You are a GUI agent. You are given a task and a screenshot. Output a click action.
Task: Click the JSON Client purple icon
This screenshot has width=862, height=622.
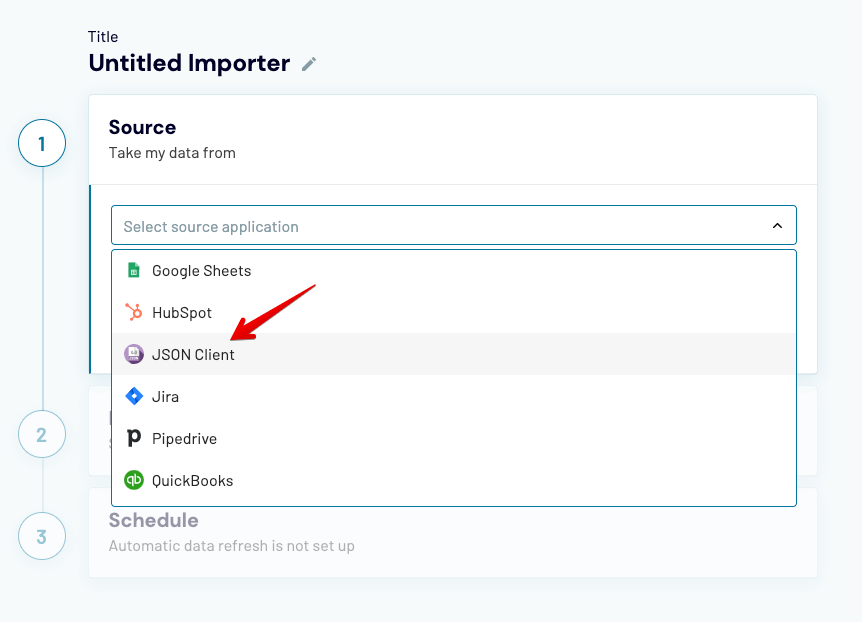[134, 354]
